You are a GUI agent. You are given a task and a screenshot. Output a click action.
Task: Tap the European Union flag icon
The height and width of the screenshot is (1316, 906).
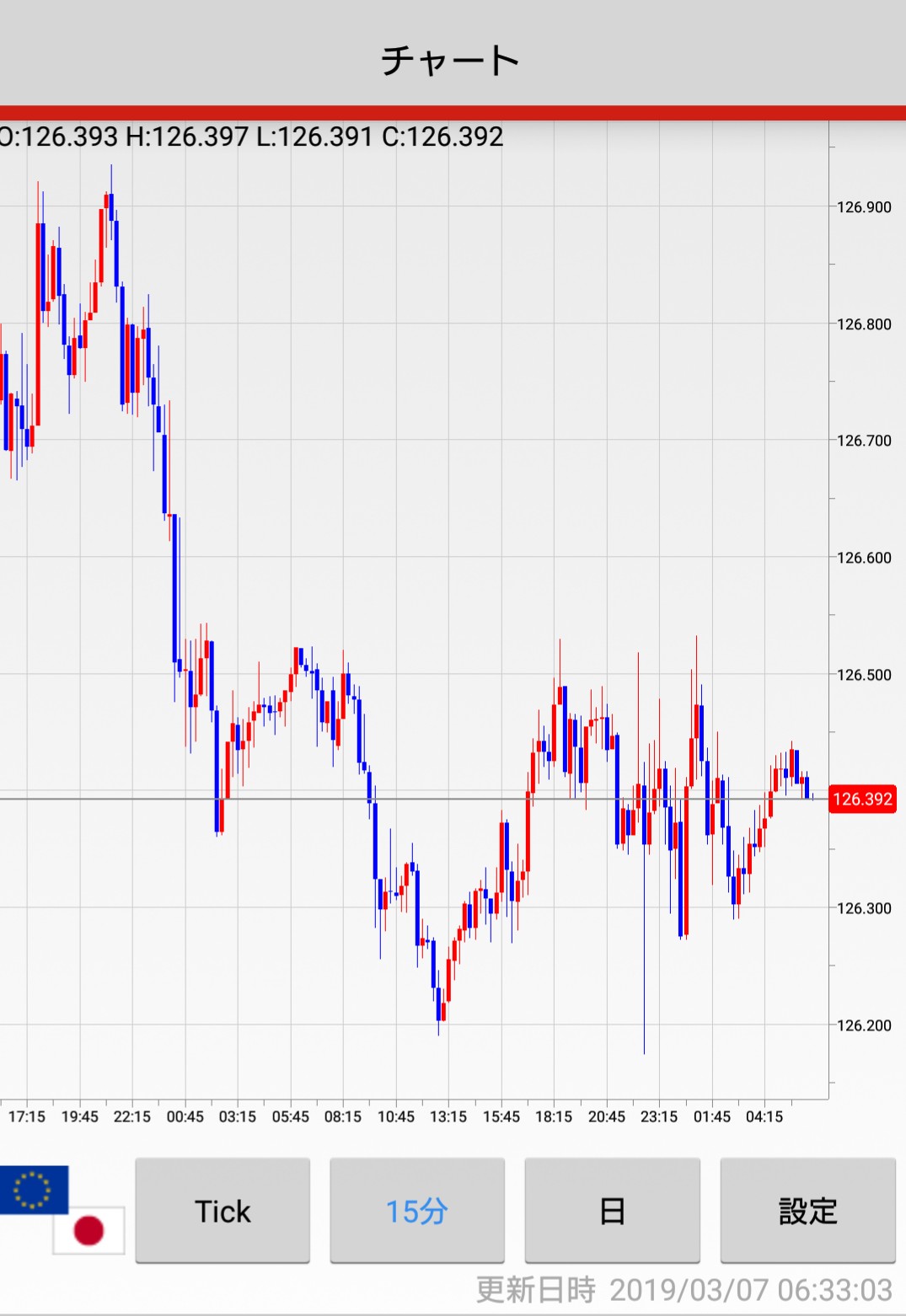pyautogui.click(x=34, y=1189)
